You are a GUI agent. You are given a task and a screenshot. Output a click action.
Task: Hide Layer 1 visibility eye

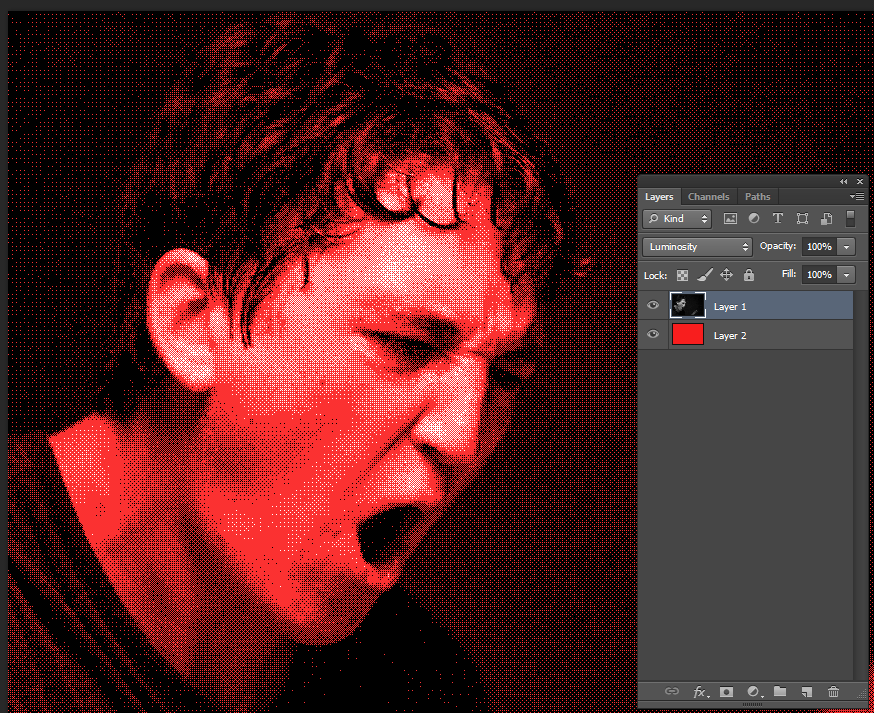[x=653, y=305]
